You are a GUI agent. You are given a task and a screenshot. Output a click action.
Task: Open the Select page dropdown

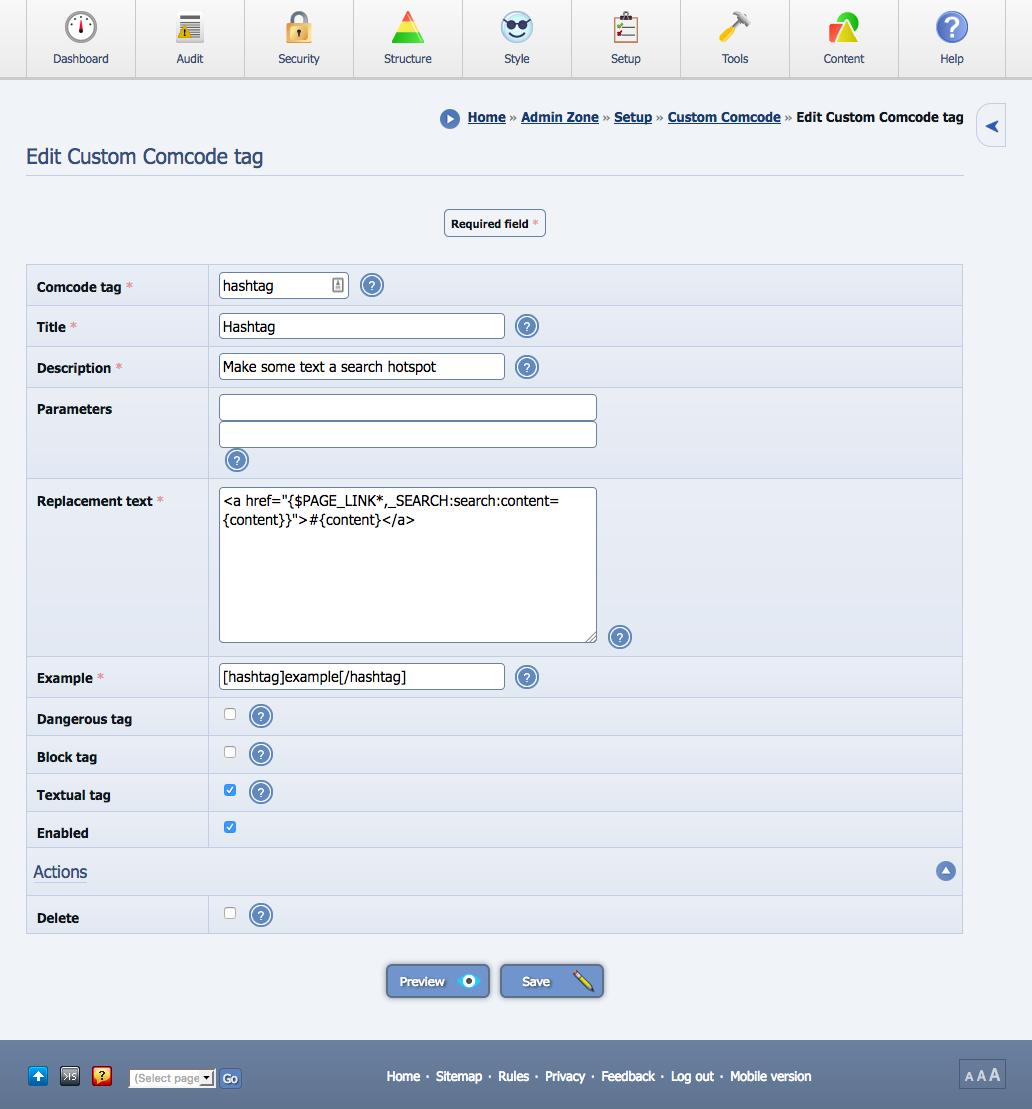coord(172,1078)
